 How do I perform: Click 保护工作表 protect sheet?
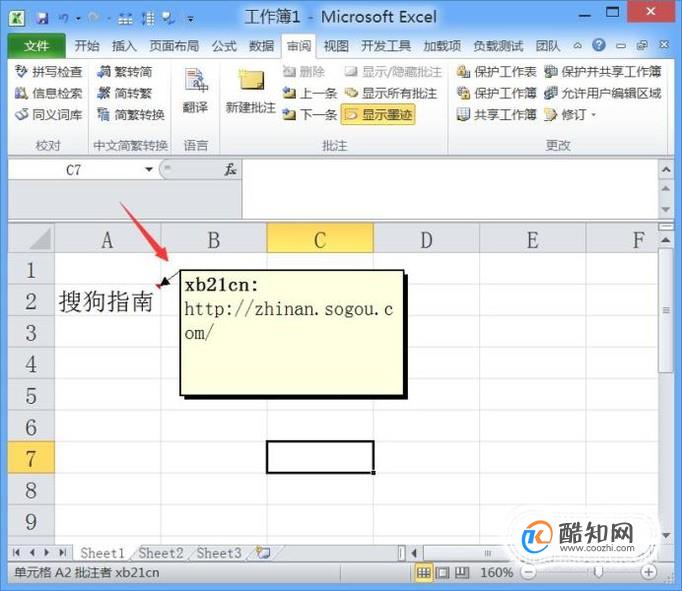click(496, 71)
